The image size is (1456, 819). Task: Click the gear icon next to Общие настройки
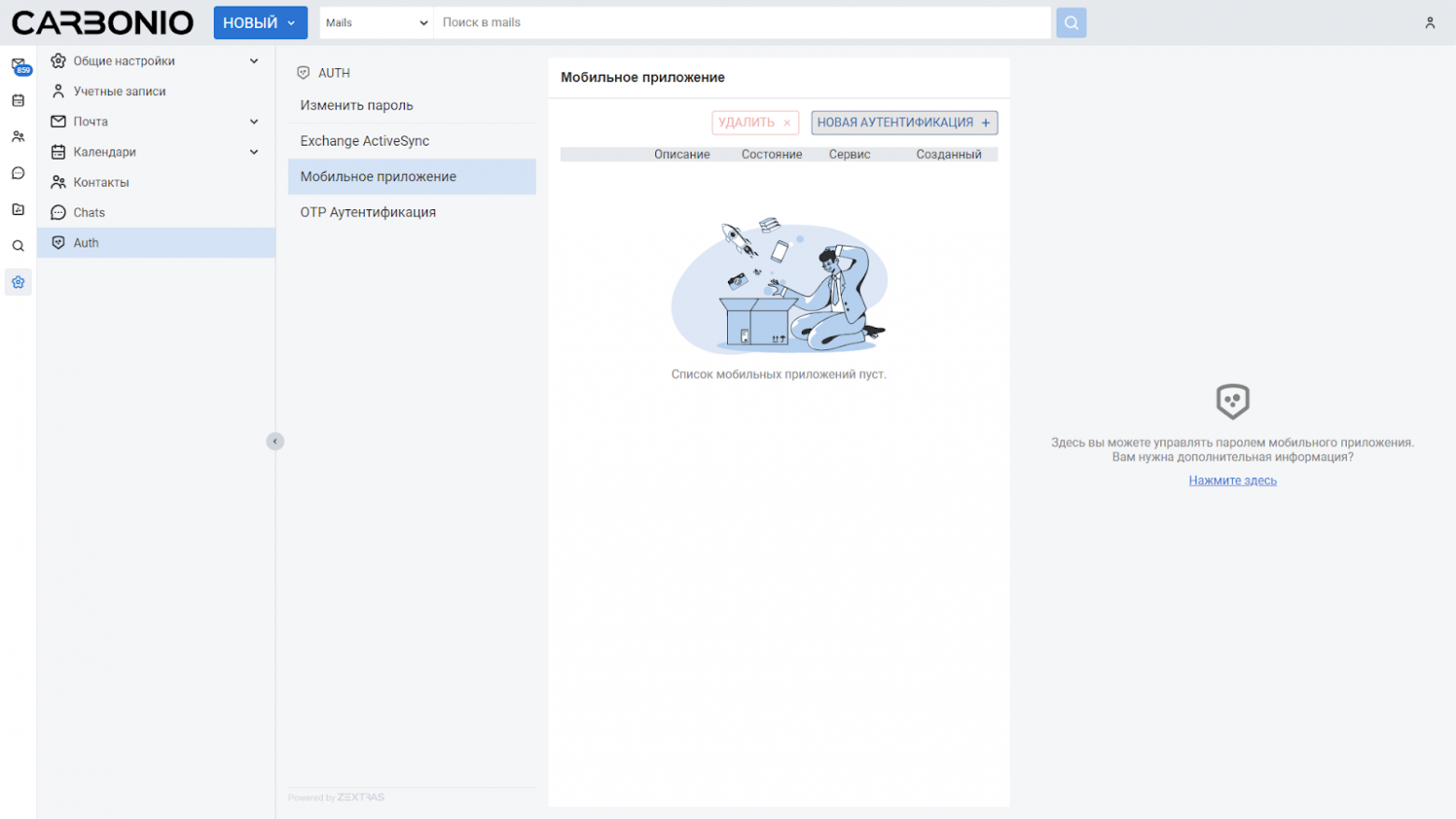(58, 61)
